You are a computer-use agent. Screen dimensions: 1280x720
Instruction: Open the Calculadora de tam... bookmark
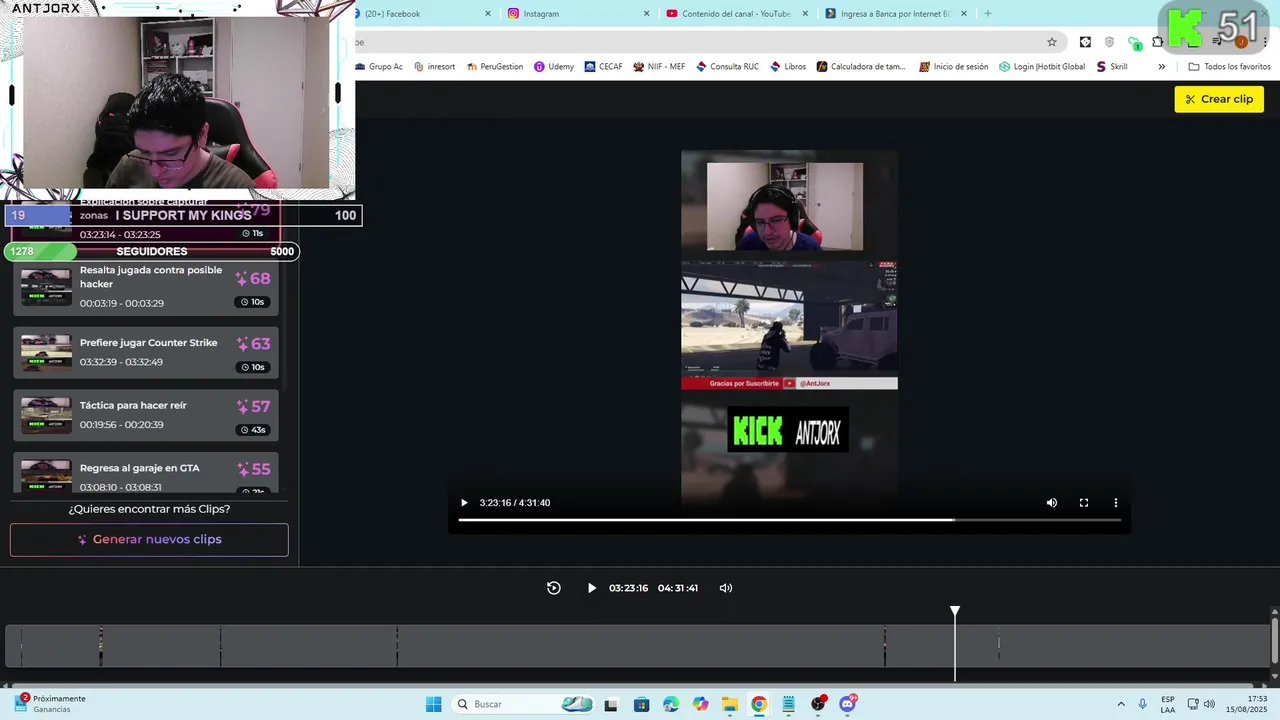[860, 67]
